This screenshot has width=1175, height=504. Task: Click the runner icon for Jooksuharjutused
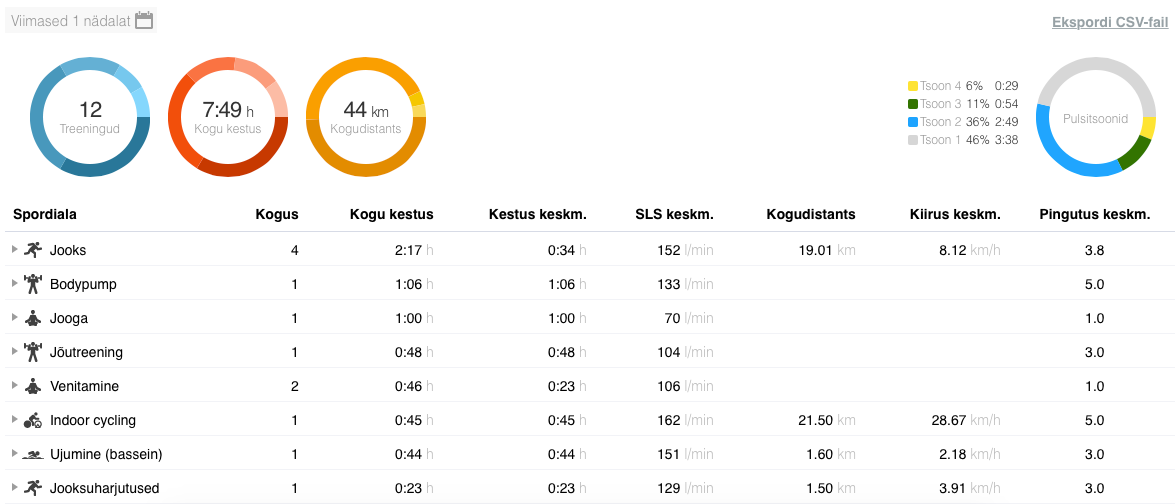coord(34,488)
